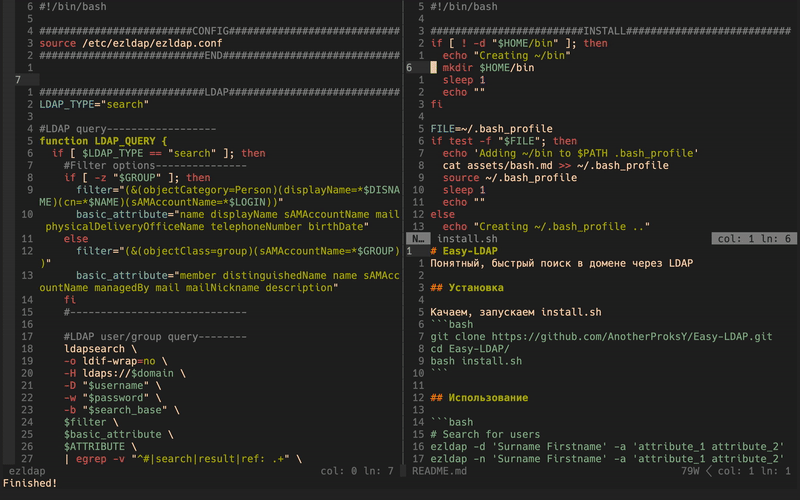Click the 'function LDAP_QUERY {' line
Image resolution: width=800 pixels, height=500 pixels.
(x=103, y=141)
